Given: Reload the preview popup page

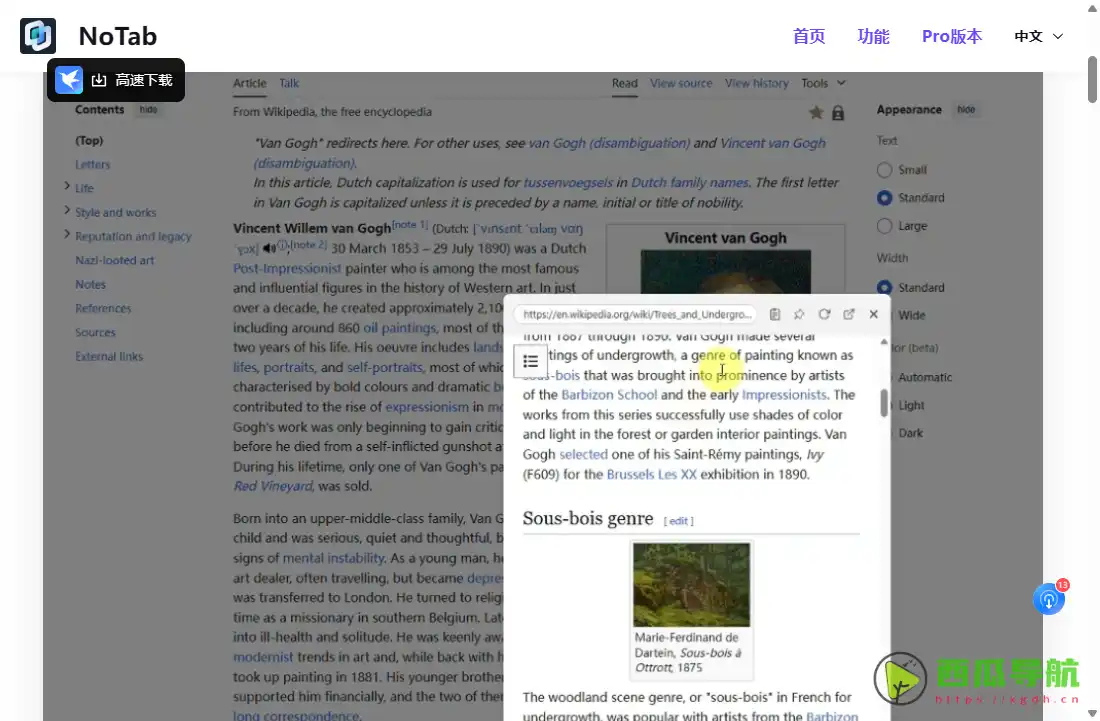Looking at the screenshot, I should pos(824,314).
